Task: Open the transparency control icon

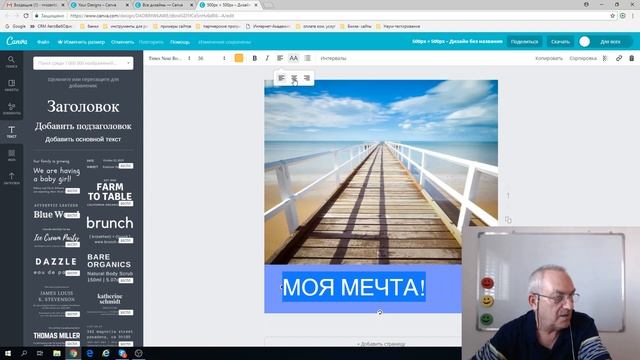Action: 605,58
